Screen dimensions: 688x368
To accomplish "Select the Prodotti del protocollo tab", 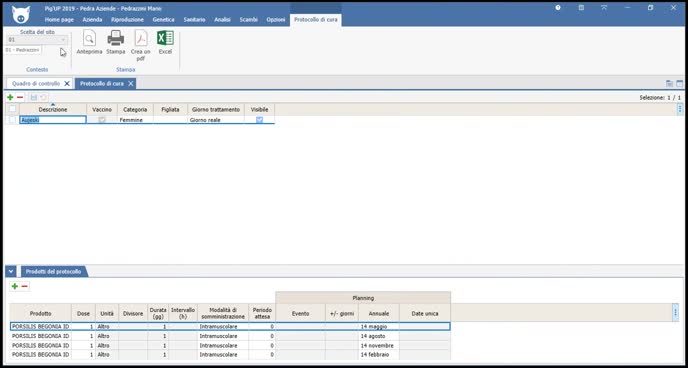I will [x=54, y=272].
